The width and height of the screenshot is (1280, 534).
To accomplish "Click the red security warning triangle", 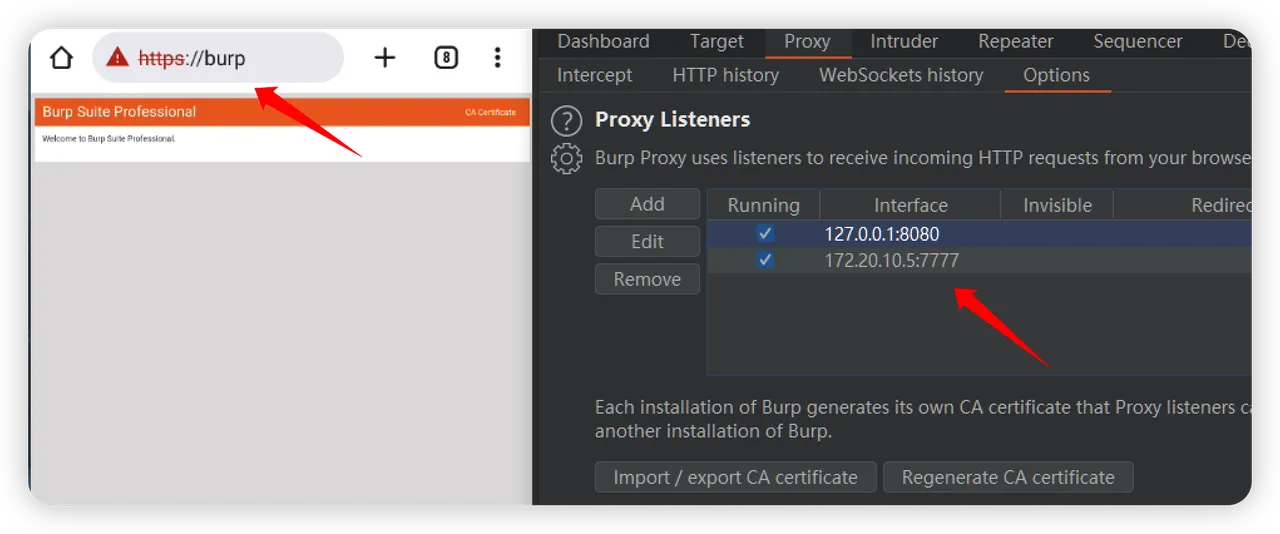I will click(x=118, y=58).
